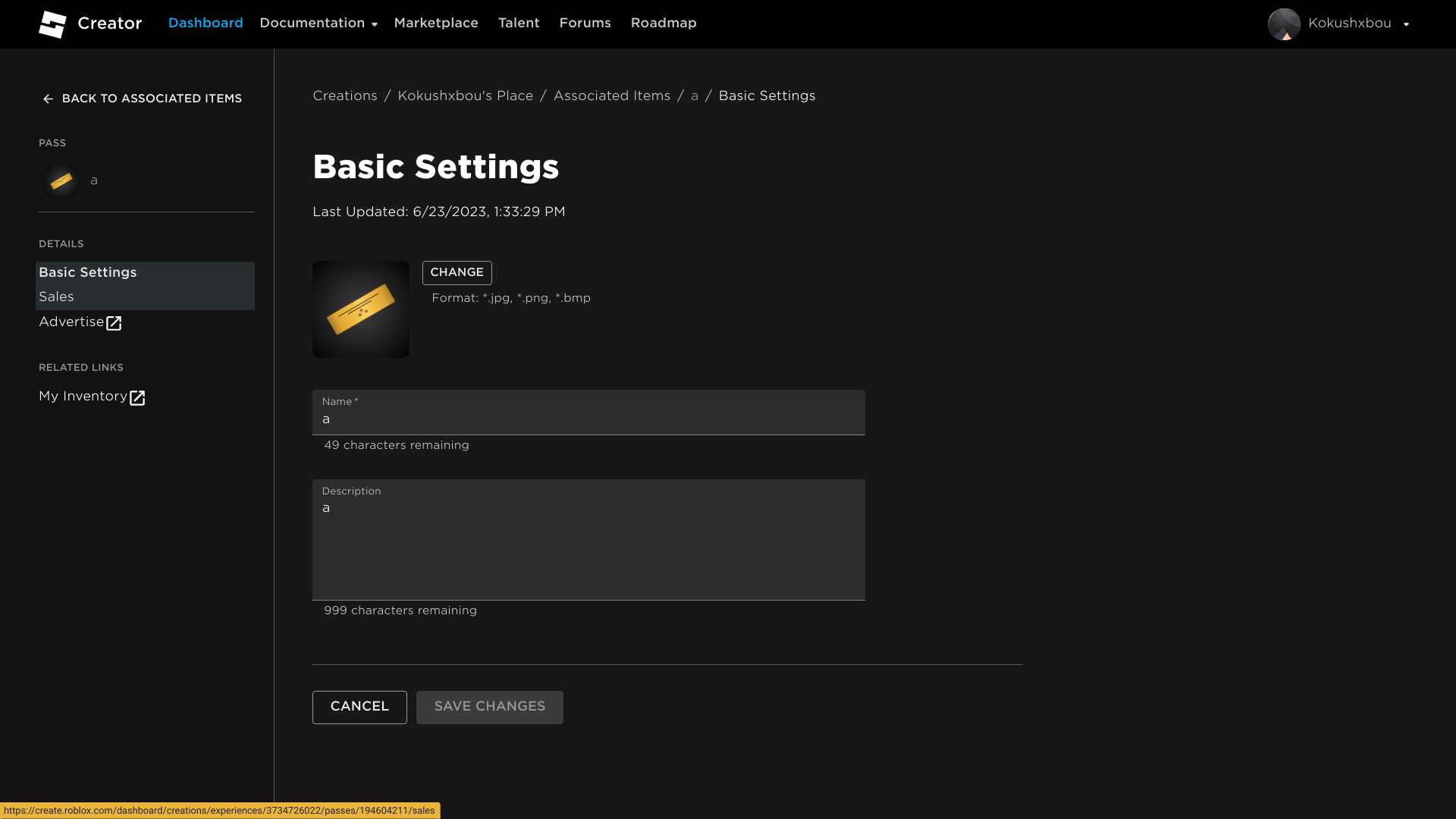This screenshot has height=819, width=1456.
Task: Click the Associated Items breadcrumb
Action: click(x=612, y=96)
